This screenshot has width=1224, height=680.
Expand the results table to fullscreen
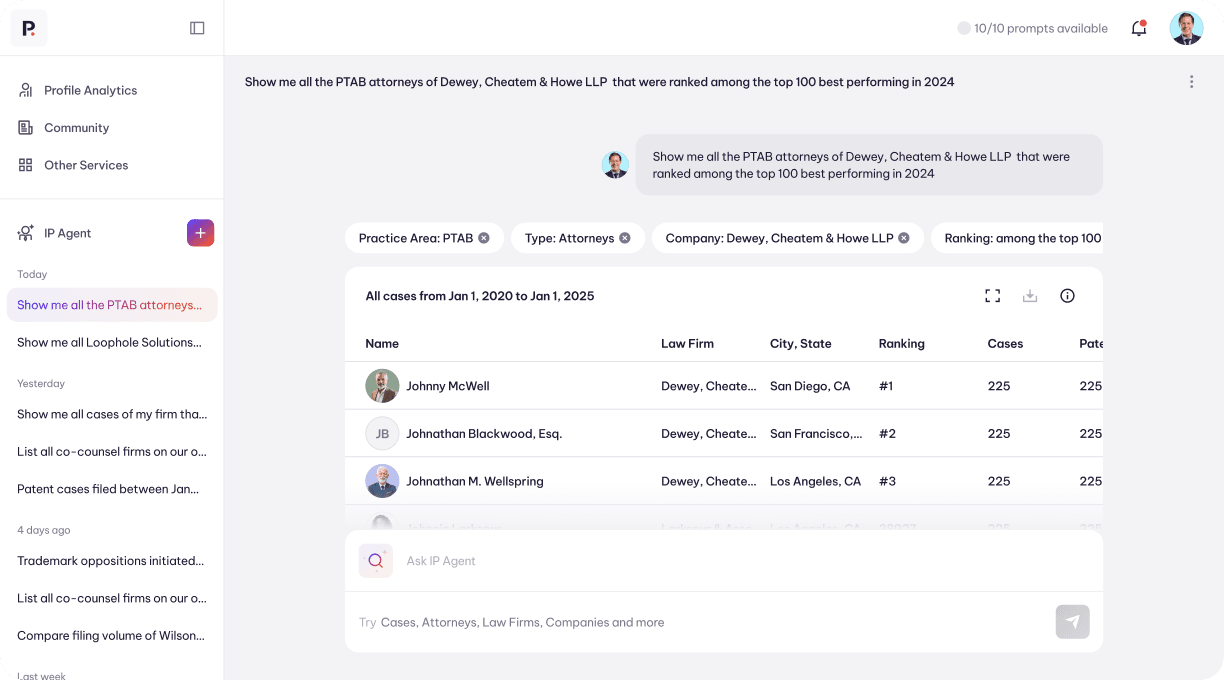(992, 296)
